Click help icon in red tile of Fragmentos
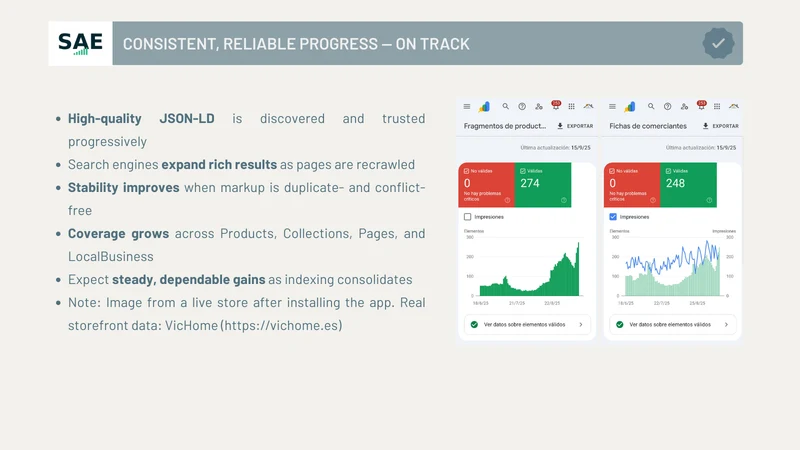This screenshot has width=800, height=450. coord(508,200)
